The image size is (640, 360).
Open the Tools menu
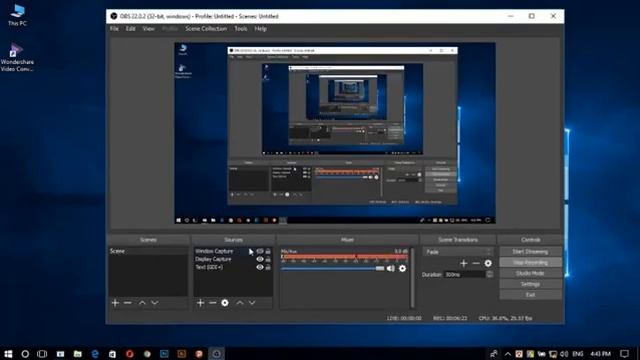click(241, 29)
